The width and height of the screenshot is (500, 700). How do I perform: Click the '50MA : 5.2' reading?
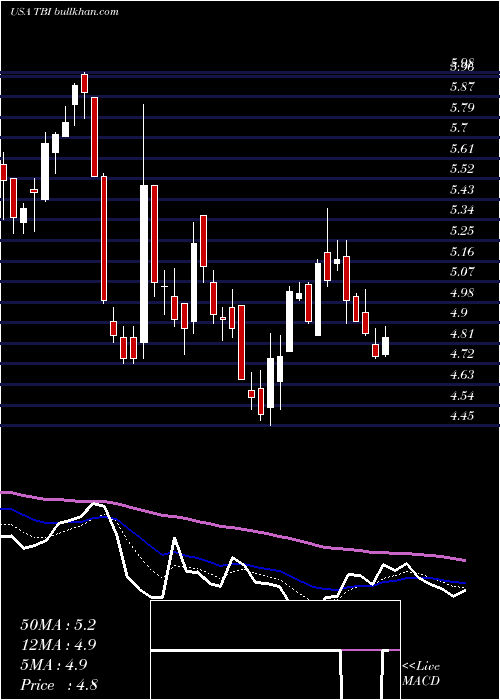tap(58, 625)
